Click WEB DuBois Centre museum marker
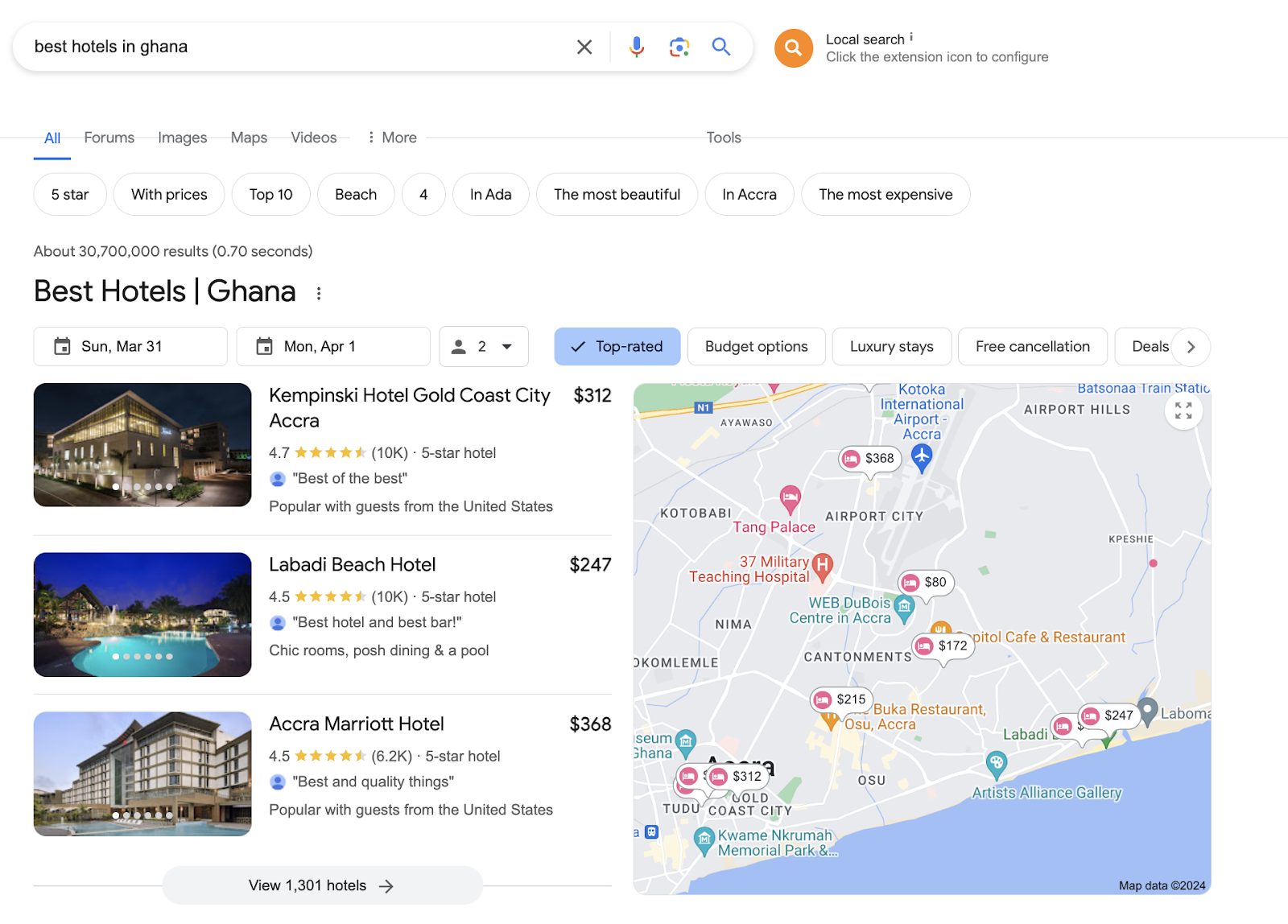The height and width of the screenshot is (924, 1288). (x=905, y=608)
